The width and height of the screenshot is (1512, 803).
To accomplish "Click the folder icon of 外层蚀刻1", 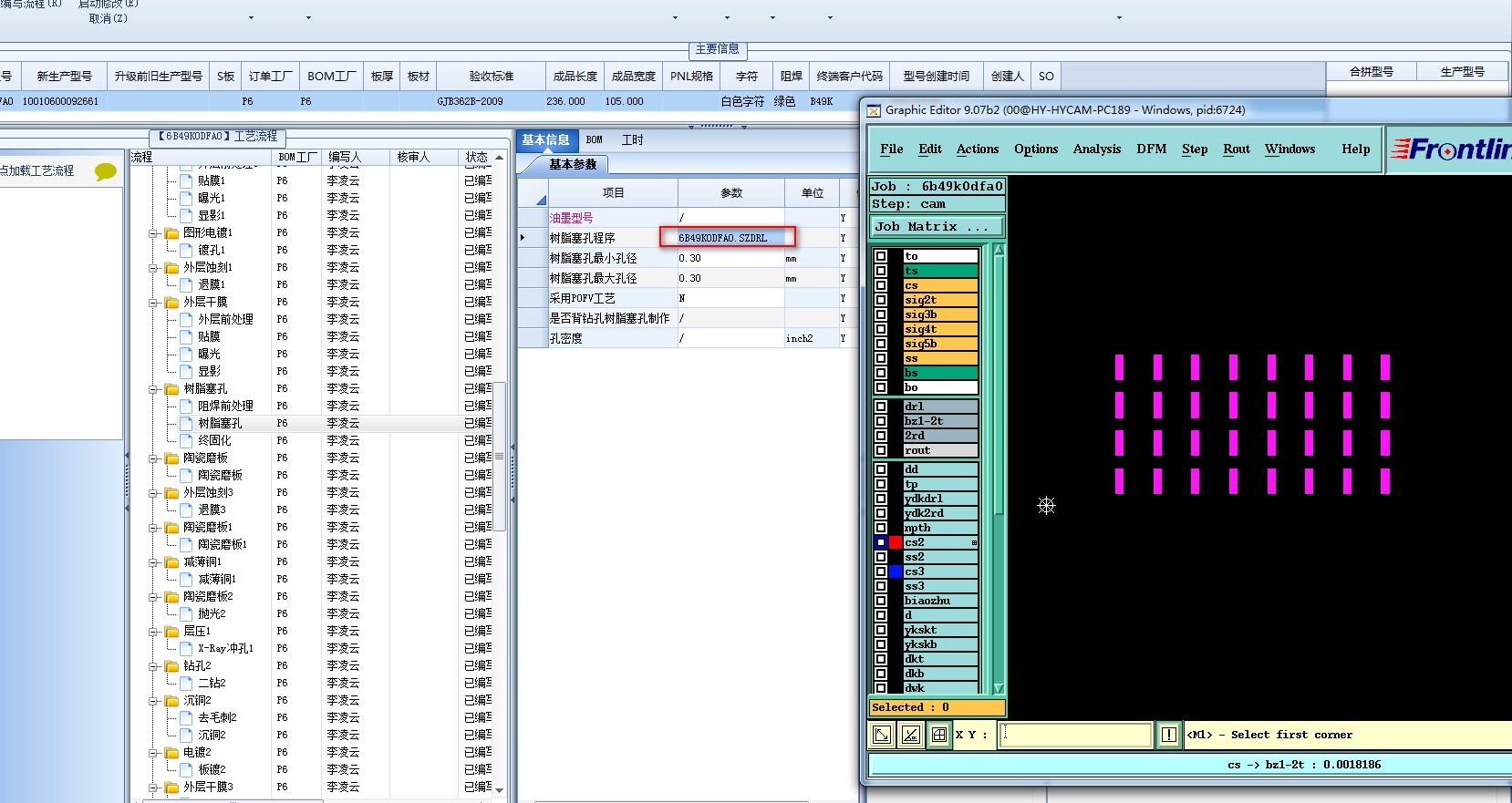I will point(171,268).
